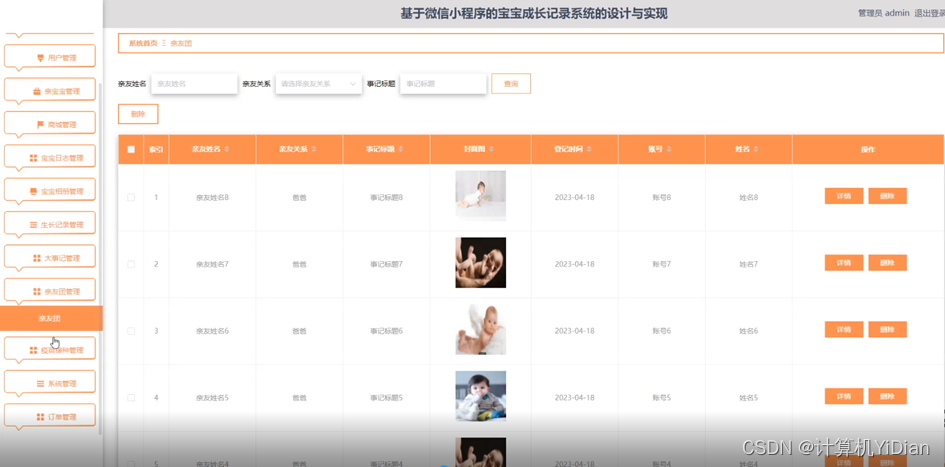Screen dimensions: 945x467
Task: Click the 删除 button above the table
Action: click(x=138, y=114)
